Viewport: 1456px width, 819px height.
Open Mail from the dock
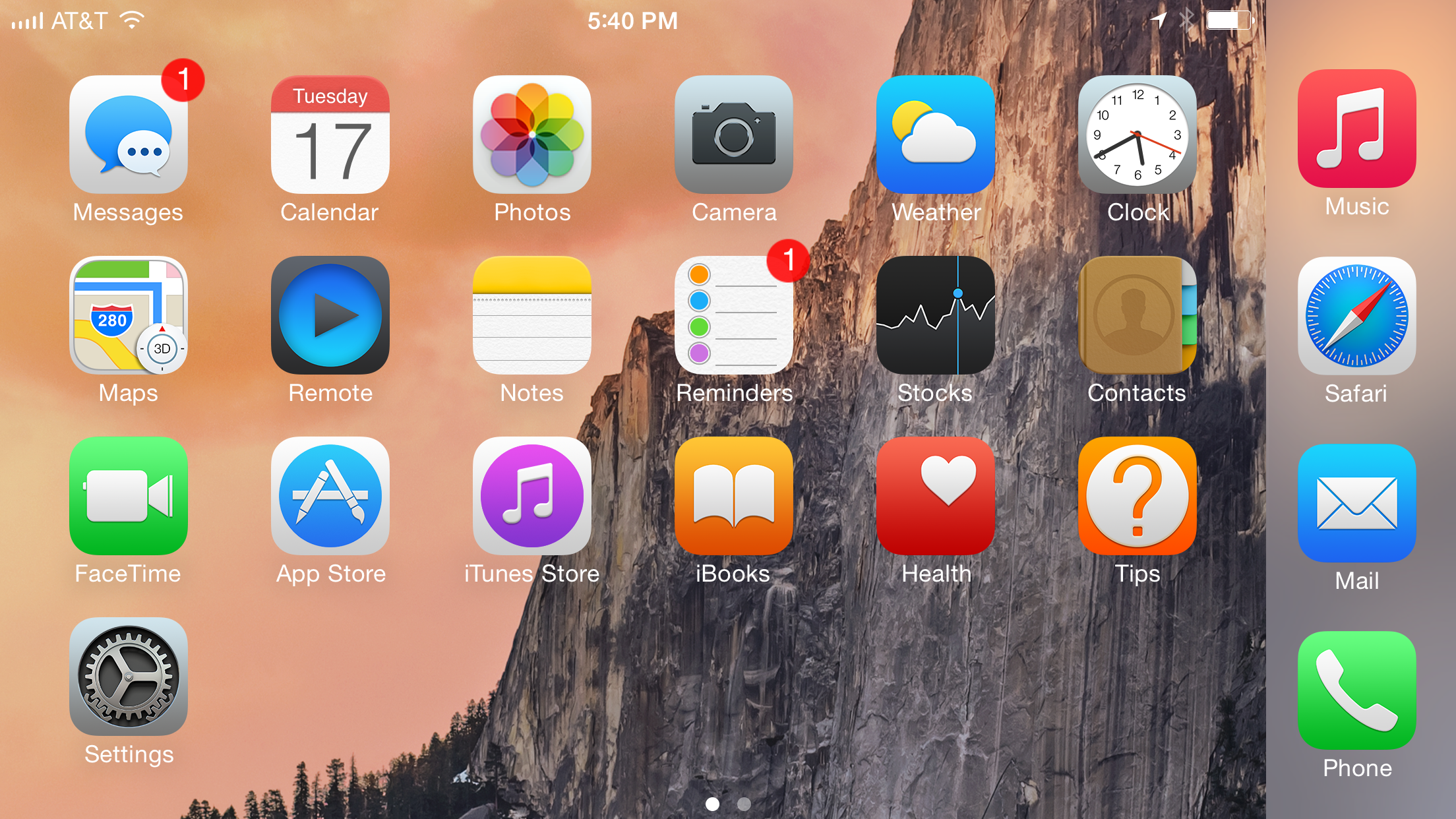click(1357, 503)
